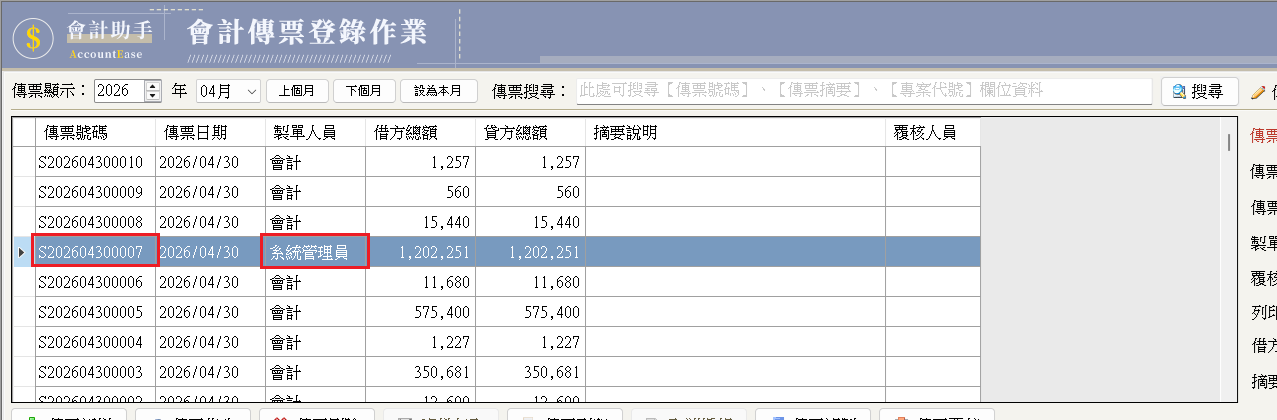This screenshot has width=1277, height=420.
Task: Decrease the 傳票顯示 year with down arrow
Action: [153, 96]
